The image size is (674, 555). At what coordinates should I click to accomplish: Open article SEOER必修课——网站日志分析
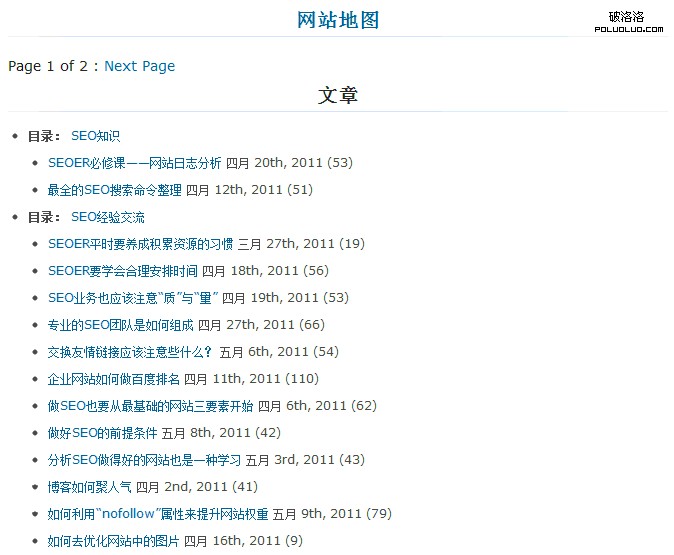[134, 163]
